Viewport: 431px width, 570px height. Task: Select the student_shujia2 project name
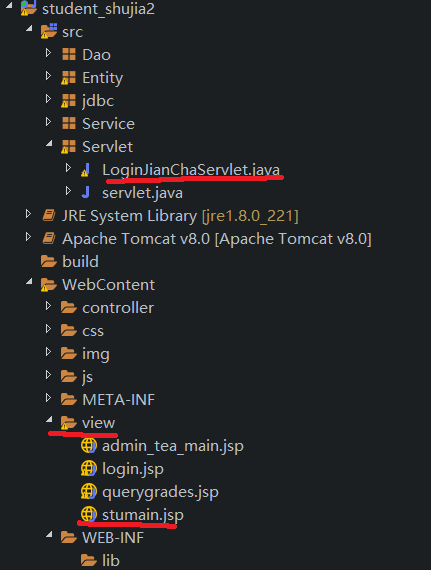98,9
